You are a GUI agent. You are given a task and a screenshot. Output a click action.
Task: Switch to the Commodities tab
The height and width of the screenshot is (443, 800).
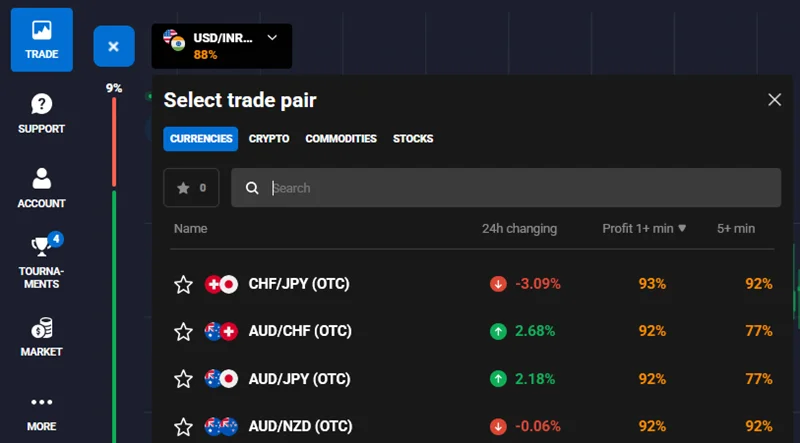[x=341, y=139]
